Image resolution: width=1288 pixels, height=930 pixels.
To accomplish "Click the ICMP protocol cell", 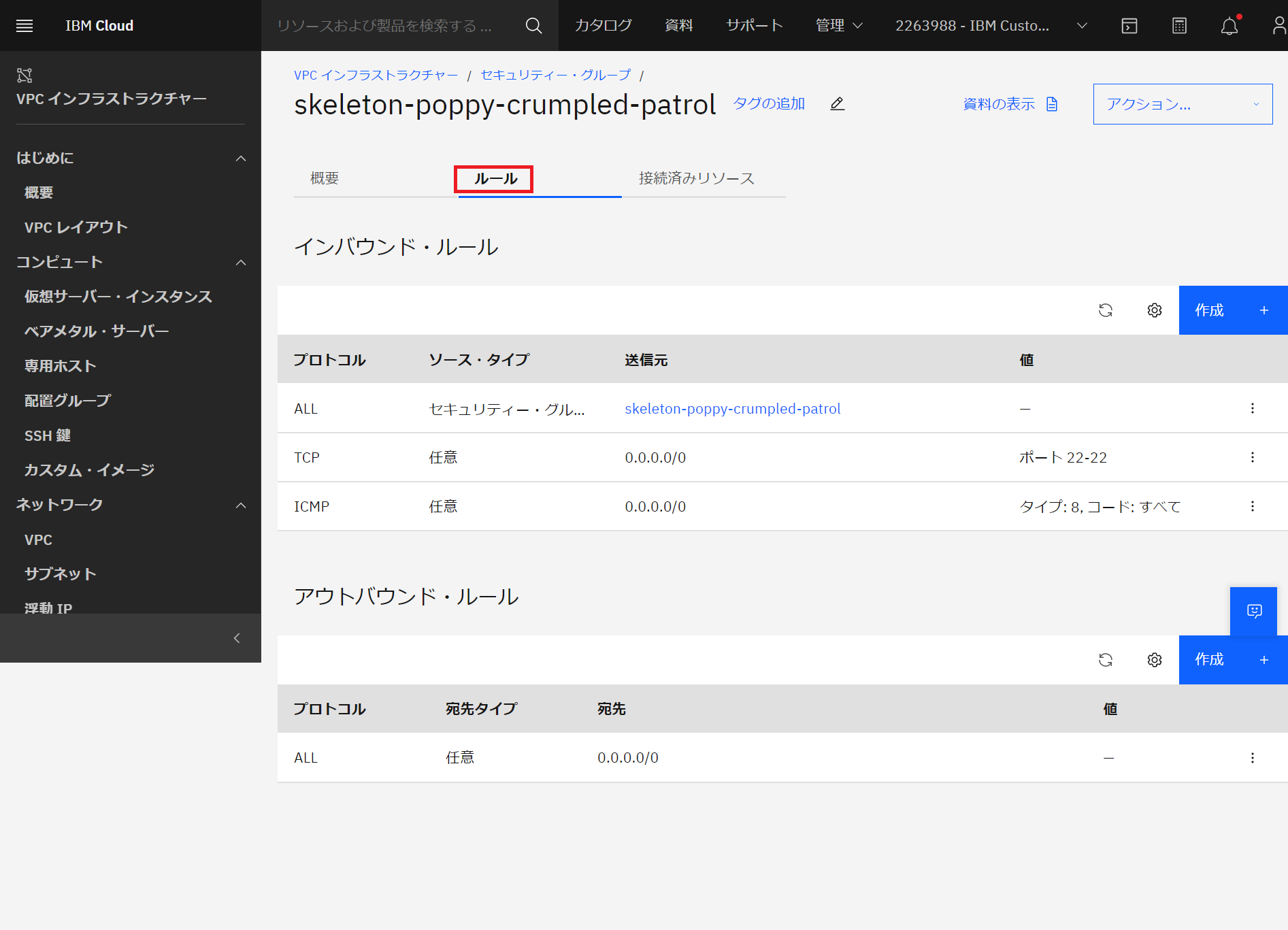I will (x=312, y=507).
